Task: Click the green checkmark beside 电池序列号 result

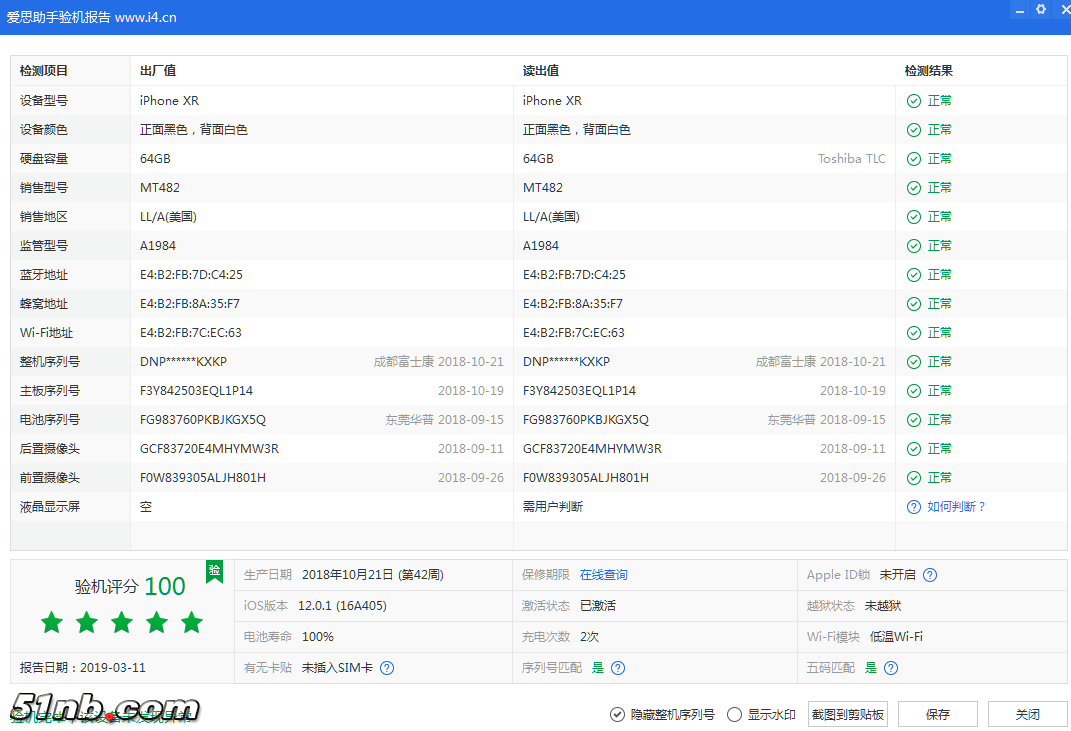Action: tap(913, 419)
